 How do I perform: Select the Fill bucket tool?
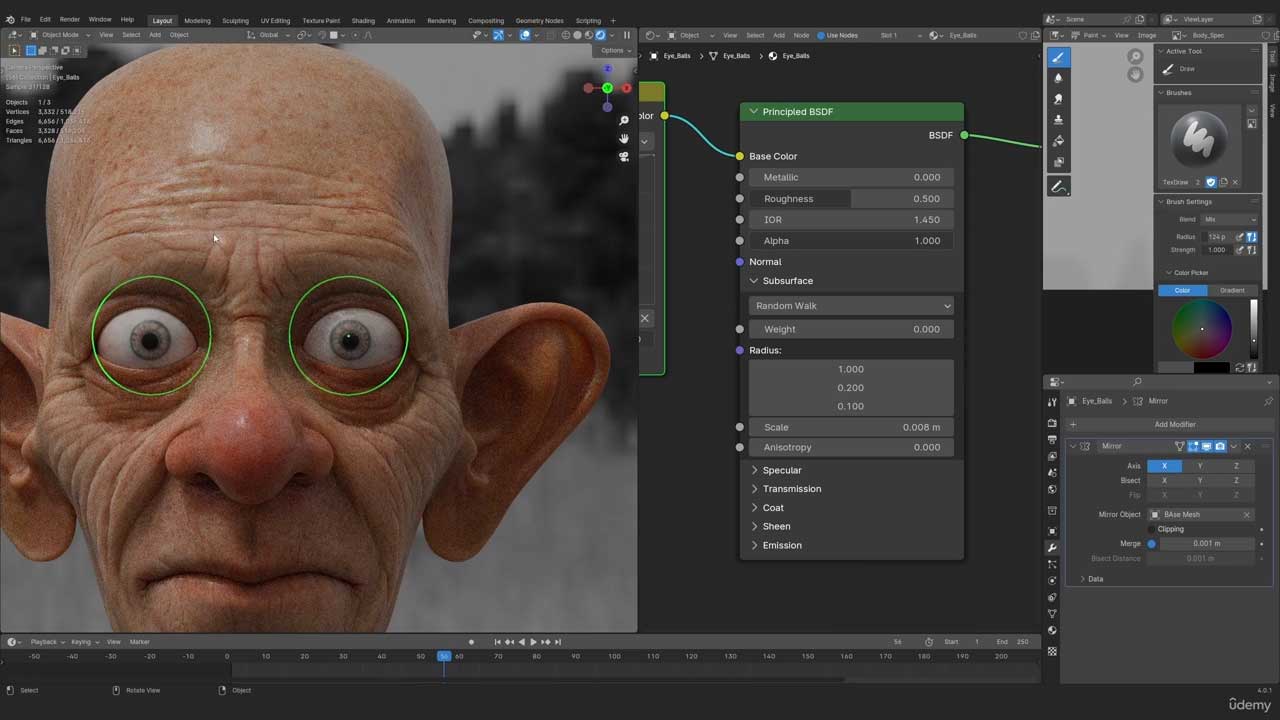(x=1058, y=141)
